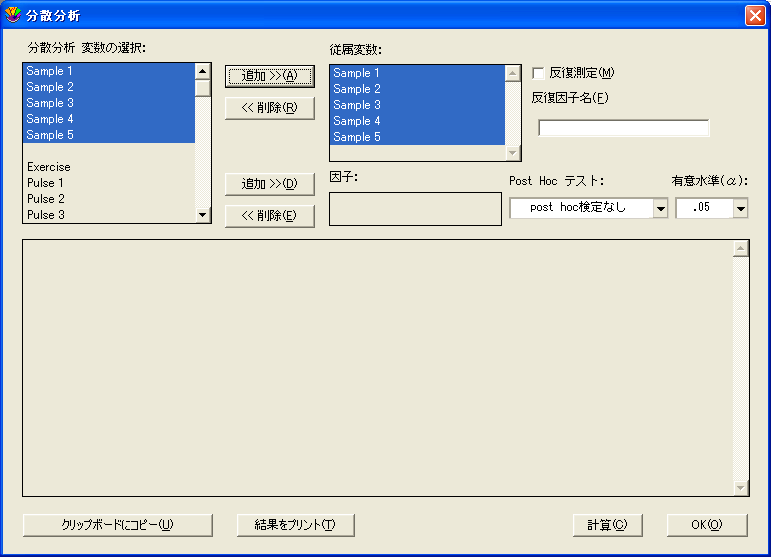
Task: Select Sample 1 in variable selection list
Action: [x=109, y=71]
